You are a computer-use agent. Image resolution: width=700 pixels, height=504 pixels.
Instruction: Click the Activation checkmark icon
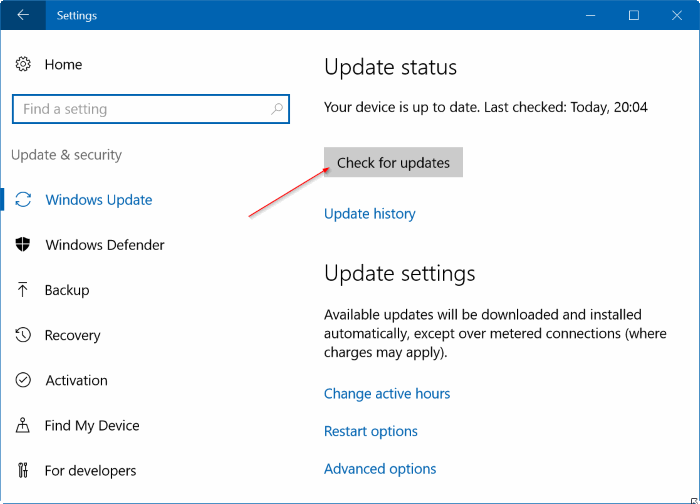coord(23,380)
